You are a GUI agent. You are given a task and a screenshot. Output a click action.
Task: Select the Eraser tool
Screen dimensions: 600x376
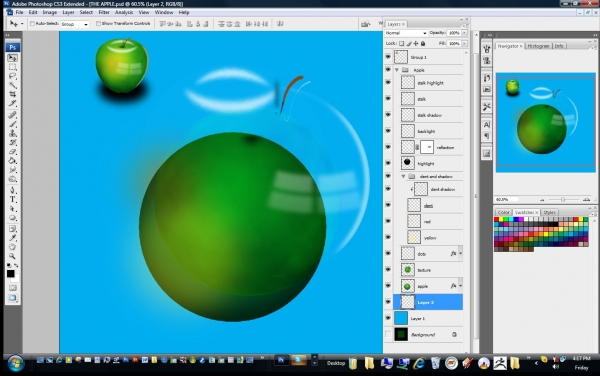coord(13,151)
